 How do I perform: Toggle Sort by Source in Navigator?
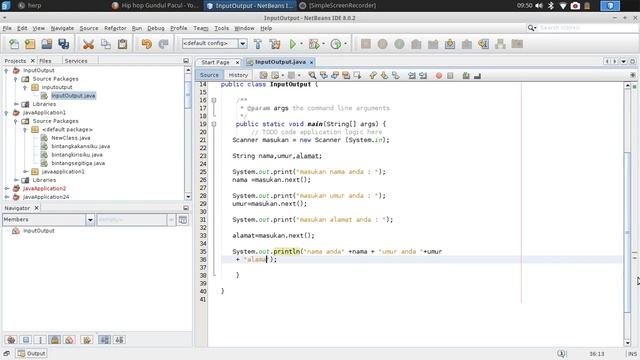(119, 340)
